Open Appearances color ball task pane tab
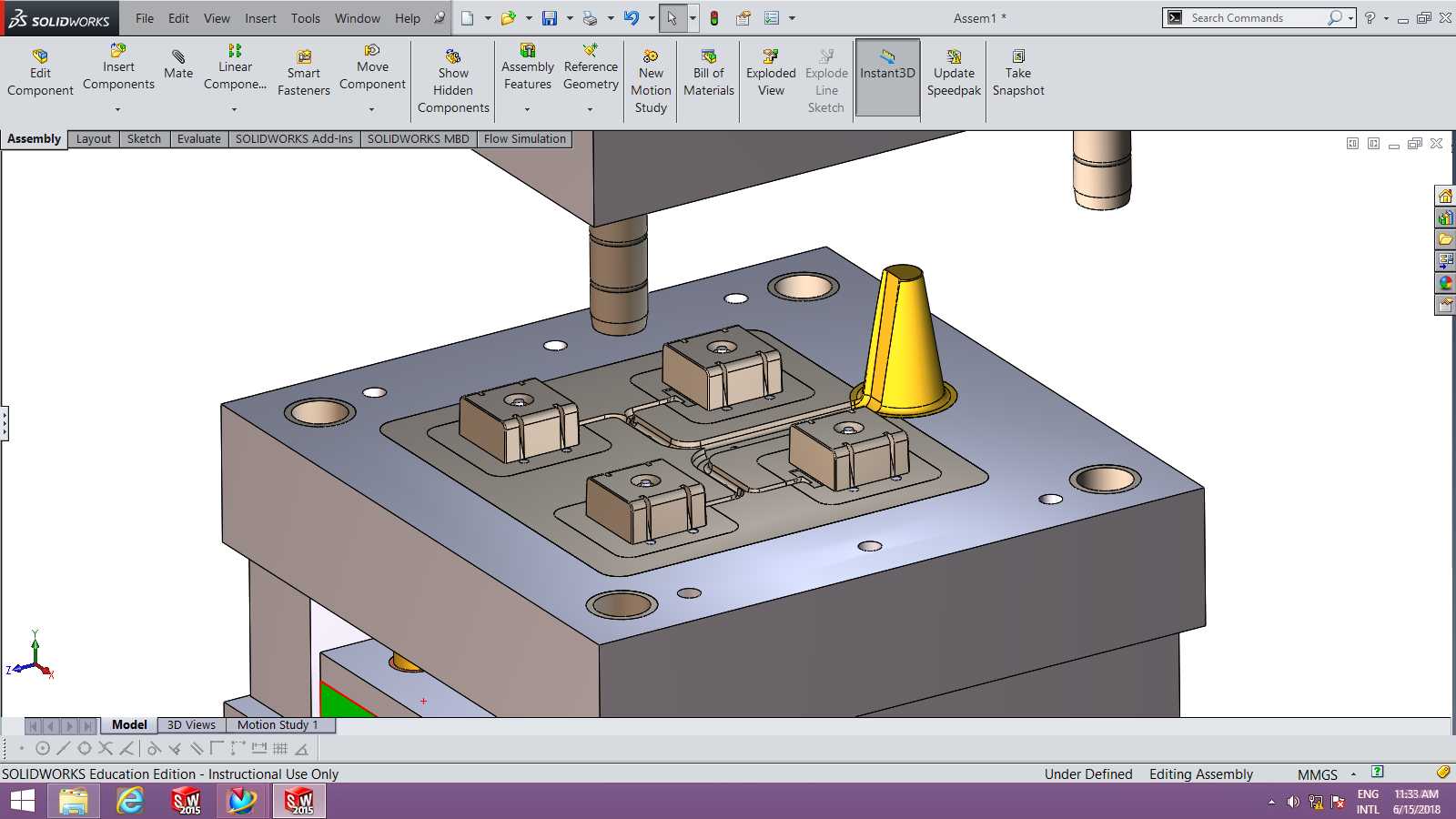 coord(1445,283)
